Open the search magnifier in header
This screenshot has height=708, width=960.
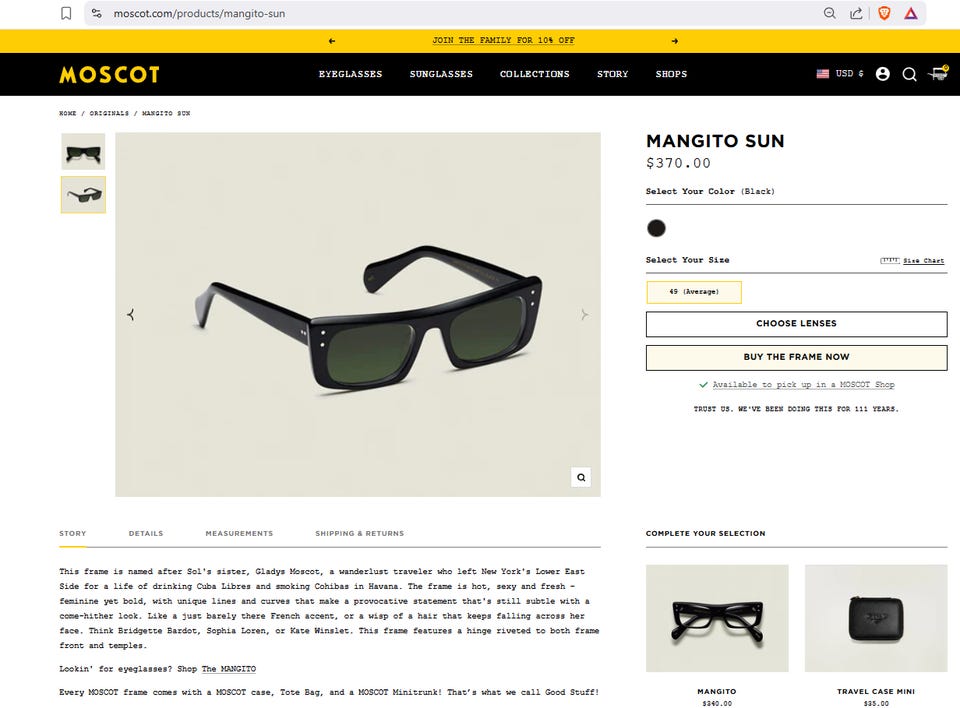click(909, 74)
